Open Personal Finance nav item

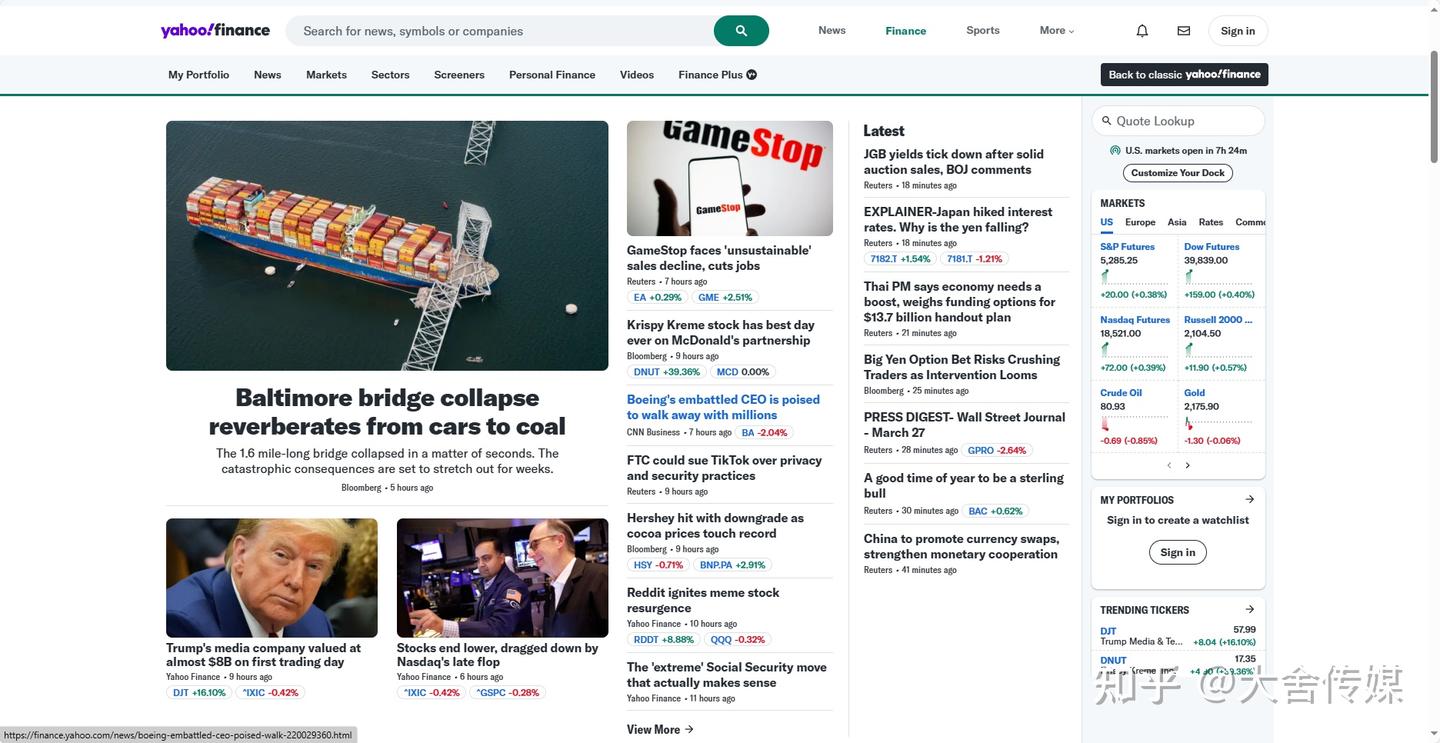[x=552, y=75]
